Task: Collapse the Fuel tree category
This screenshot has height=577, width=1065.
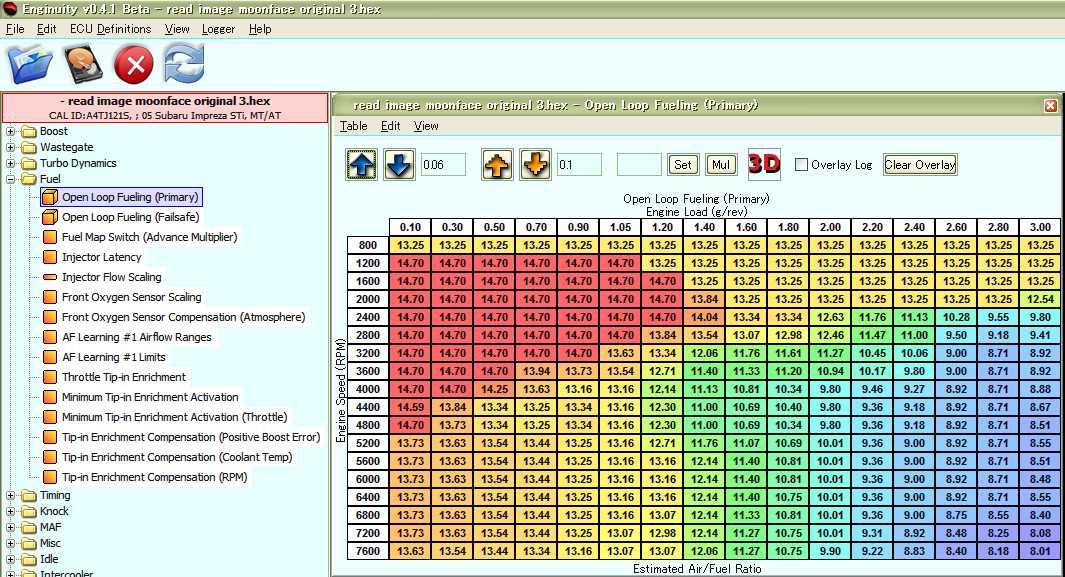Action: pyautogui.click(x=11, y=179)
